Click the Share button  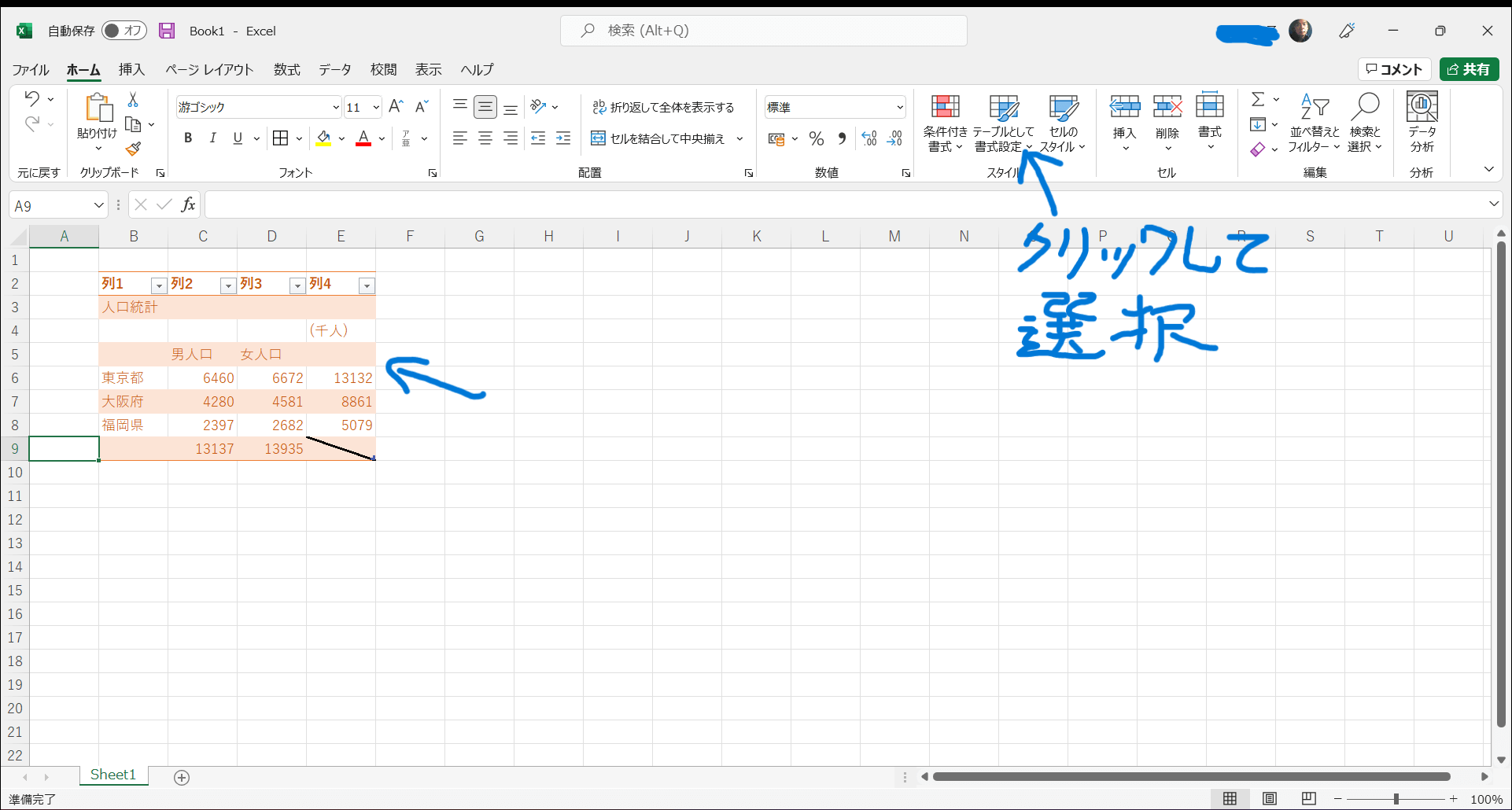pyautogui.click(x=1469, y=69)
